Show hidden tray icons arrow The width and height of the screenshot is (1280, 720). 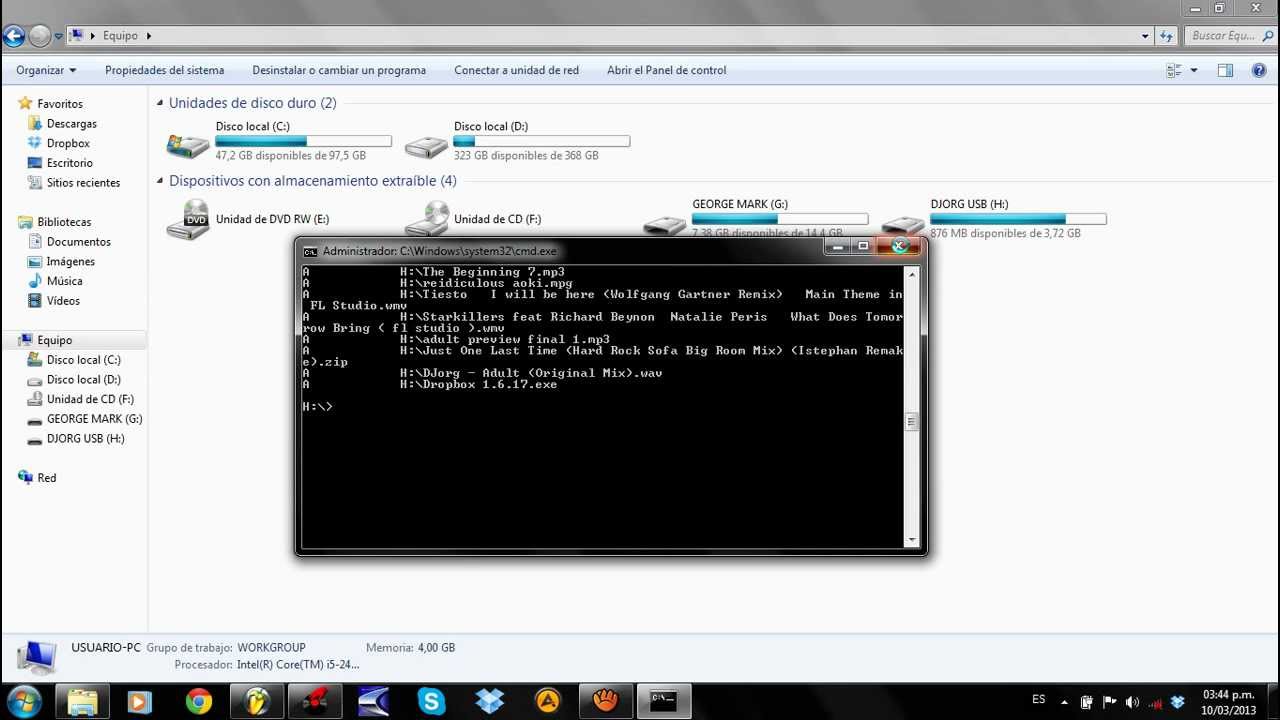pyautogui.click(x=1063, y=702)
